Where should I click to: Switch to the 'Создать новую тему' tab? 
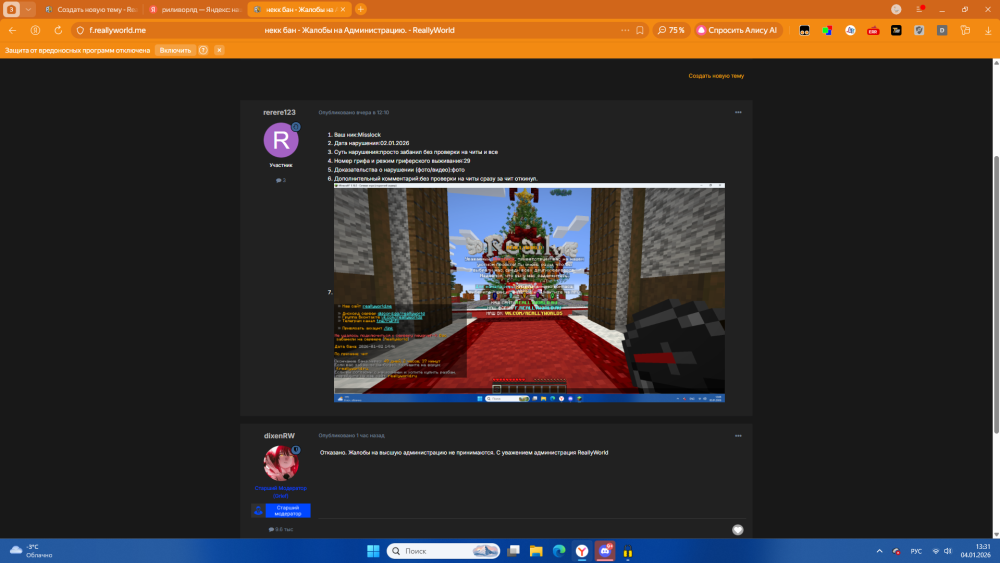point(91,10)
